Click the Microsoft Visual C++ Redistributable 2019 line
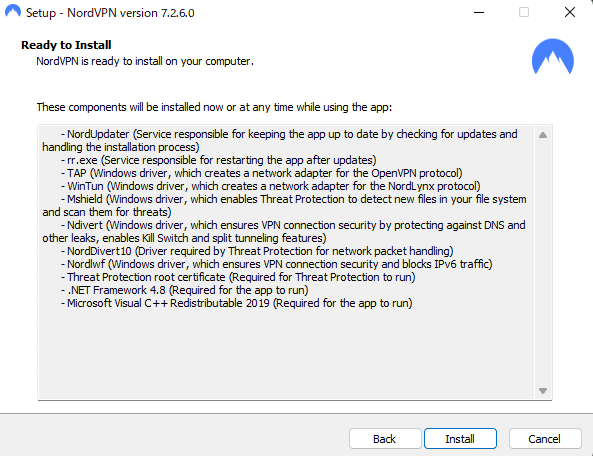 [237, 303]
